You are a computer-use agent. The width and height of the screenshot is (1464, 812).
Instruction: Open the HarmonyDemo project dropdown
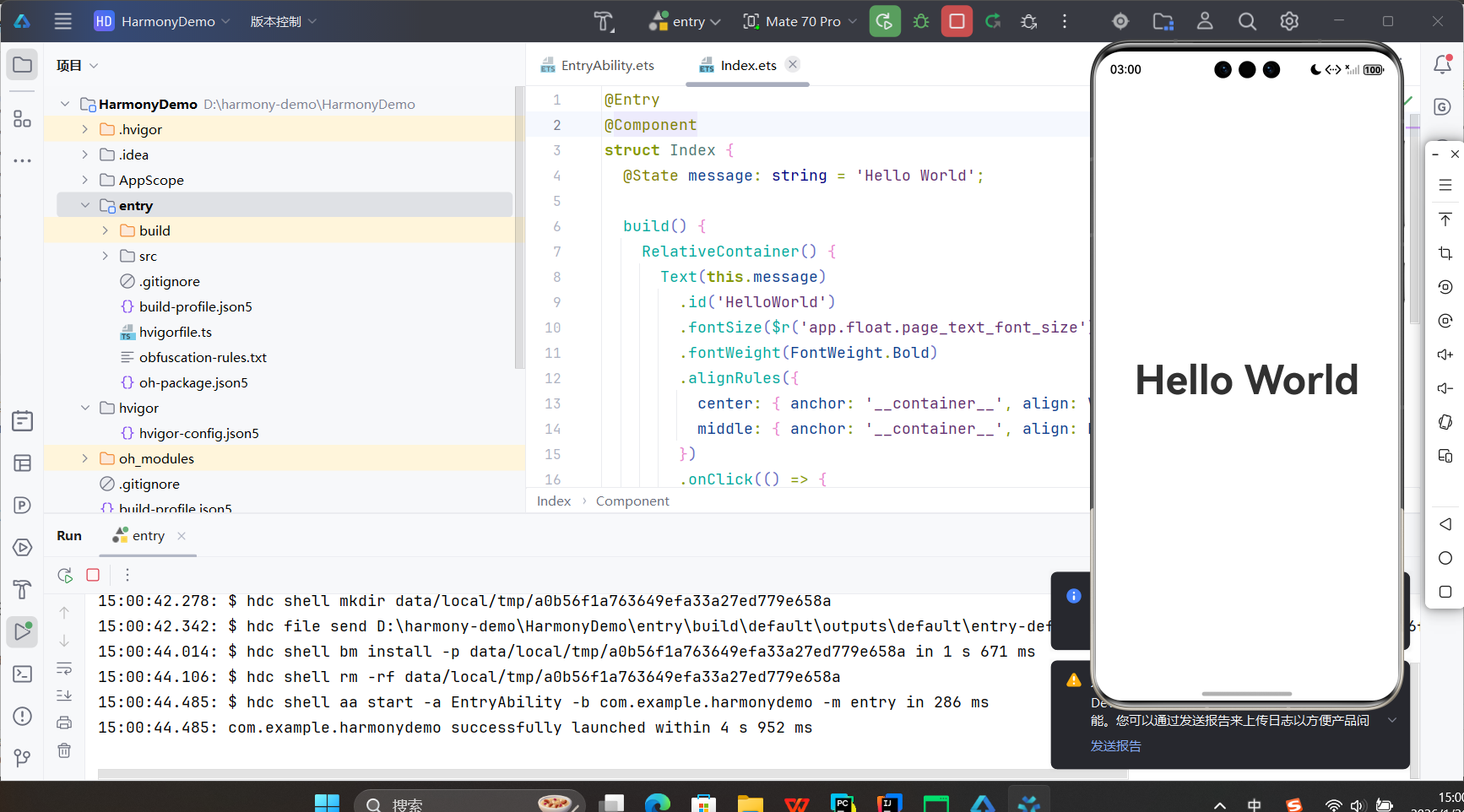click(x=162, y=21)
